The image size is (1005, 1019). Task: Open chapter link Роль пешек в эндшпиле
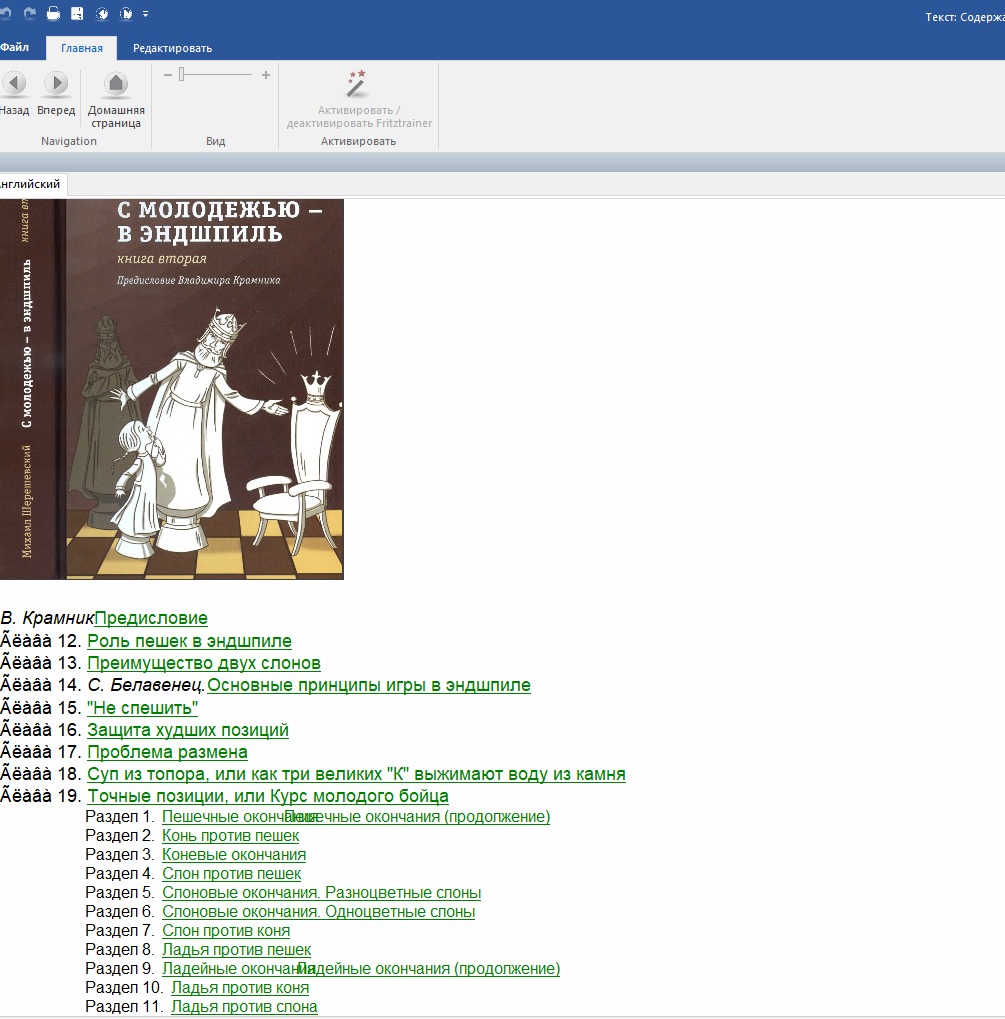[x=189, y=641]
